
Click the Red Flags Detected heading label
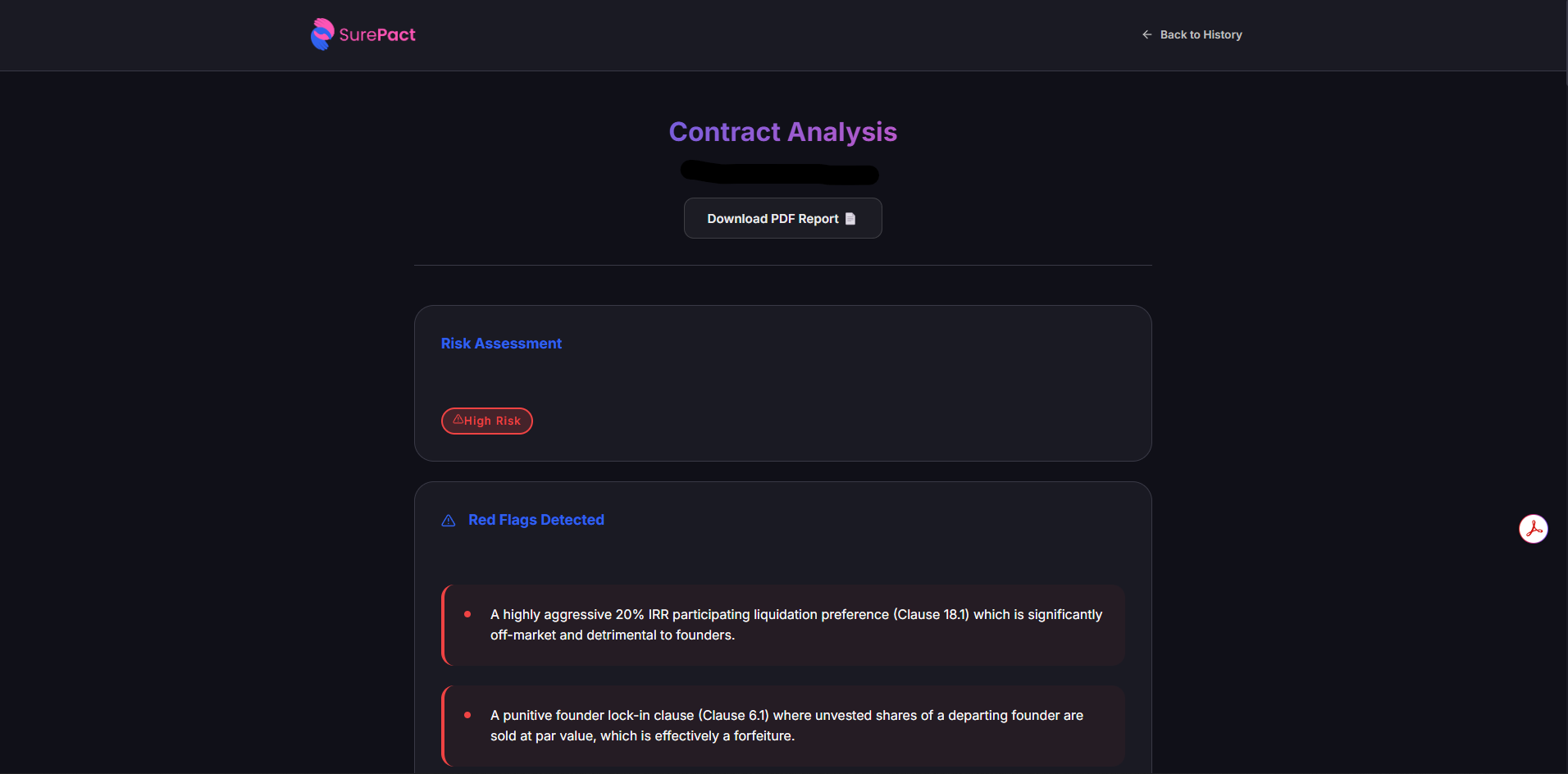(536, 520)
